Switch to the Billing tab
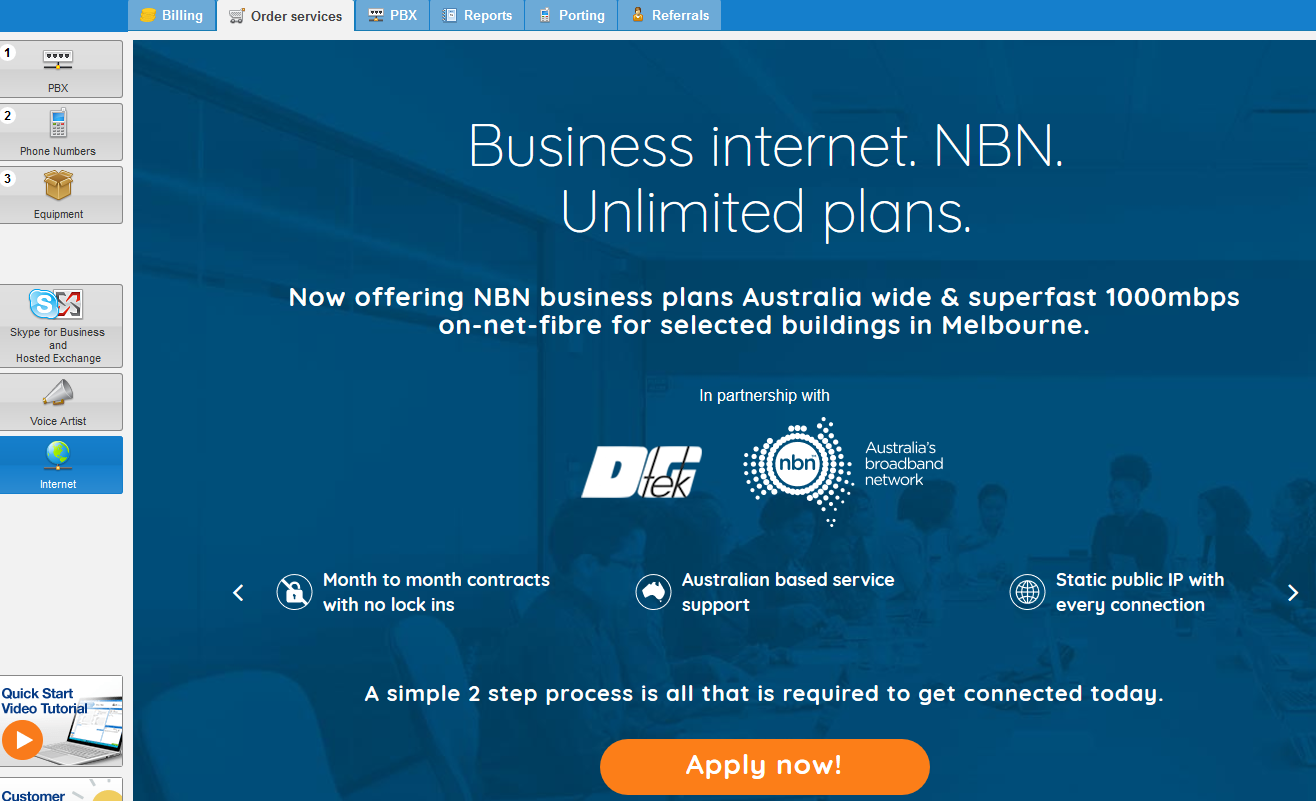1316x801 pixels. click(x=172, y=15)
